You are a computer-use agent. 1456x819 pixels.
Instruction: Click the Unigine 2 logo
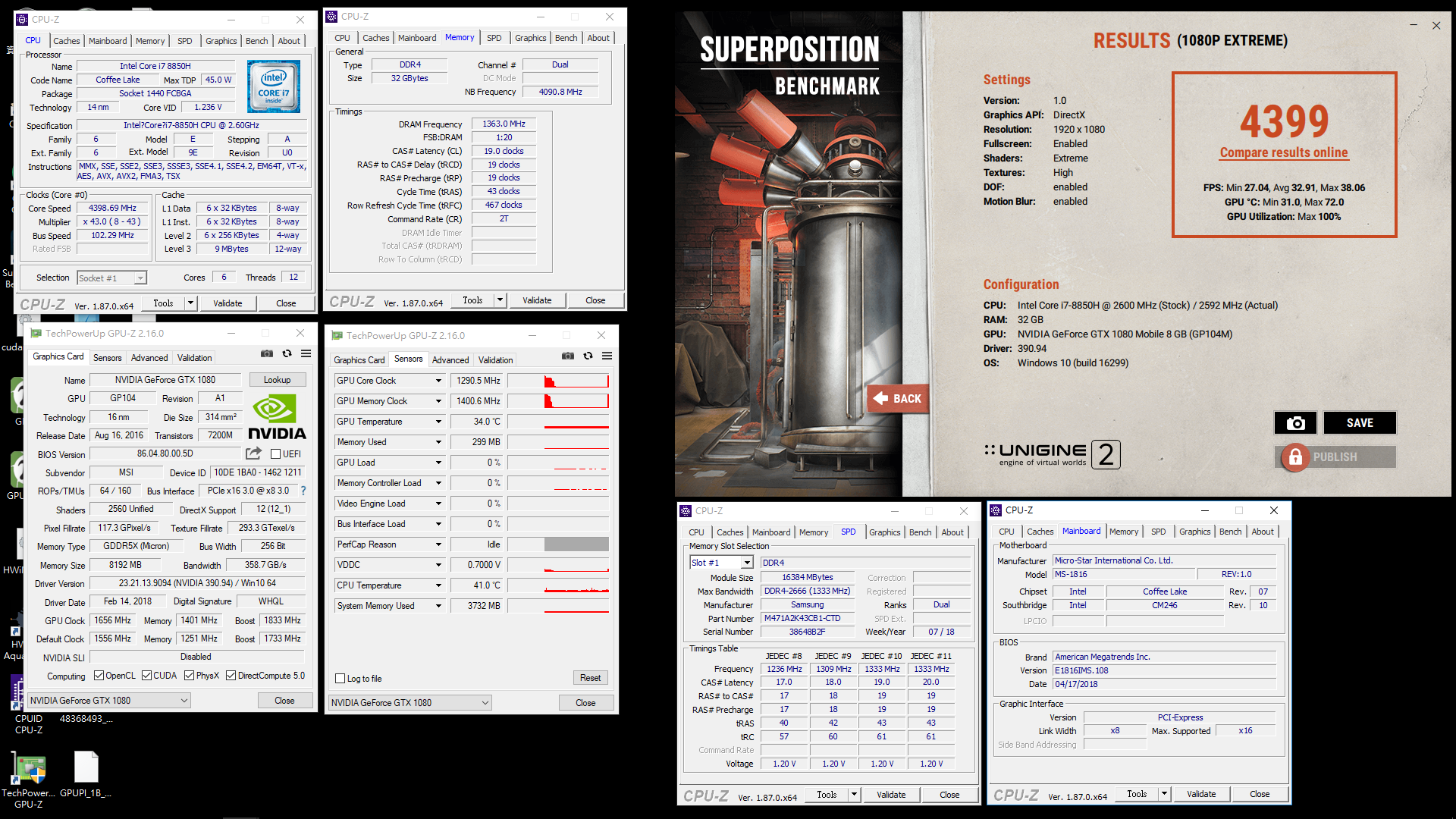[1053, 454]
